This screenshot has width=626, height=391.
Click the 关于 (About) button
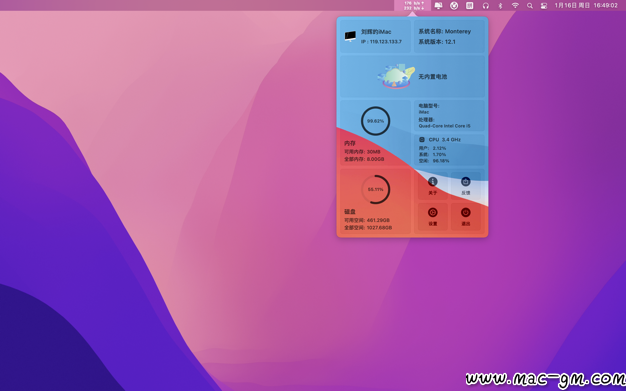click(432, 186)
